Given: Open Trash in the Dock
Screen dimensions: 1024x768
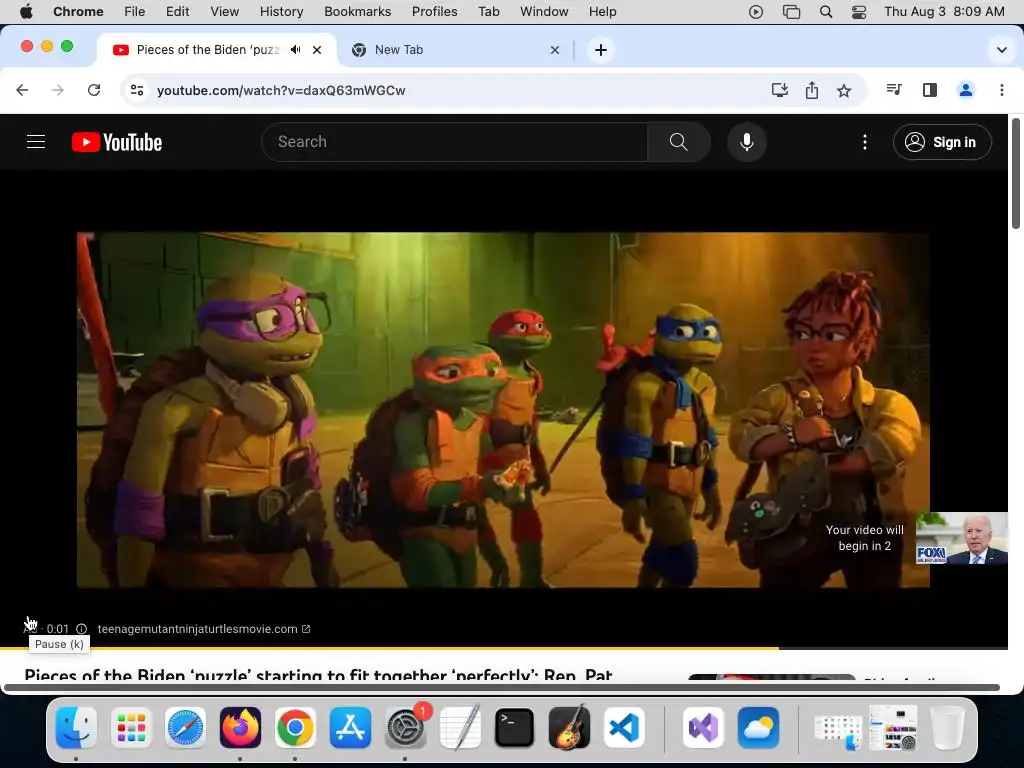Looking at the screenshot, I should tap(947, 727).
